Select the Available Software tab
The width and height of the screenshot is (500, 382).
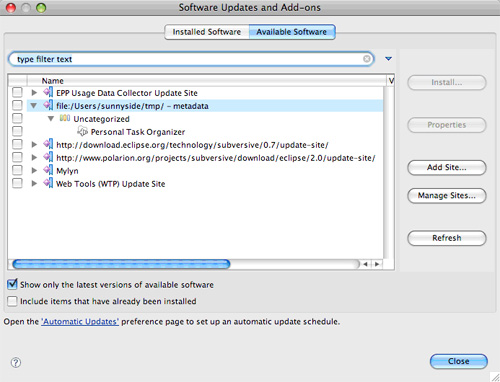(292, 32)
